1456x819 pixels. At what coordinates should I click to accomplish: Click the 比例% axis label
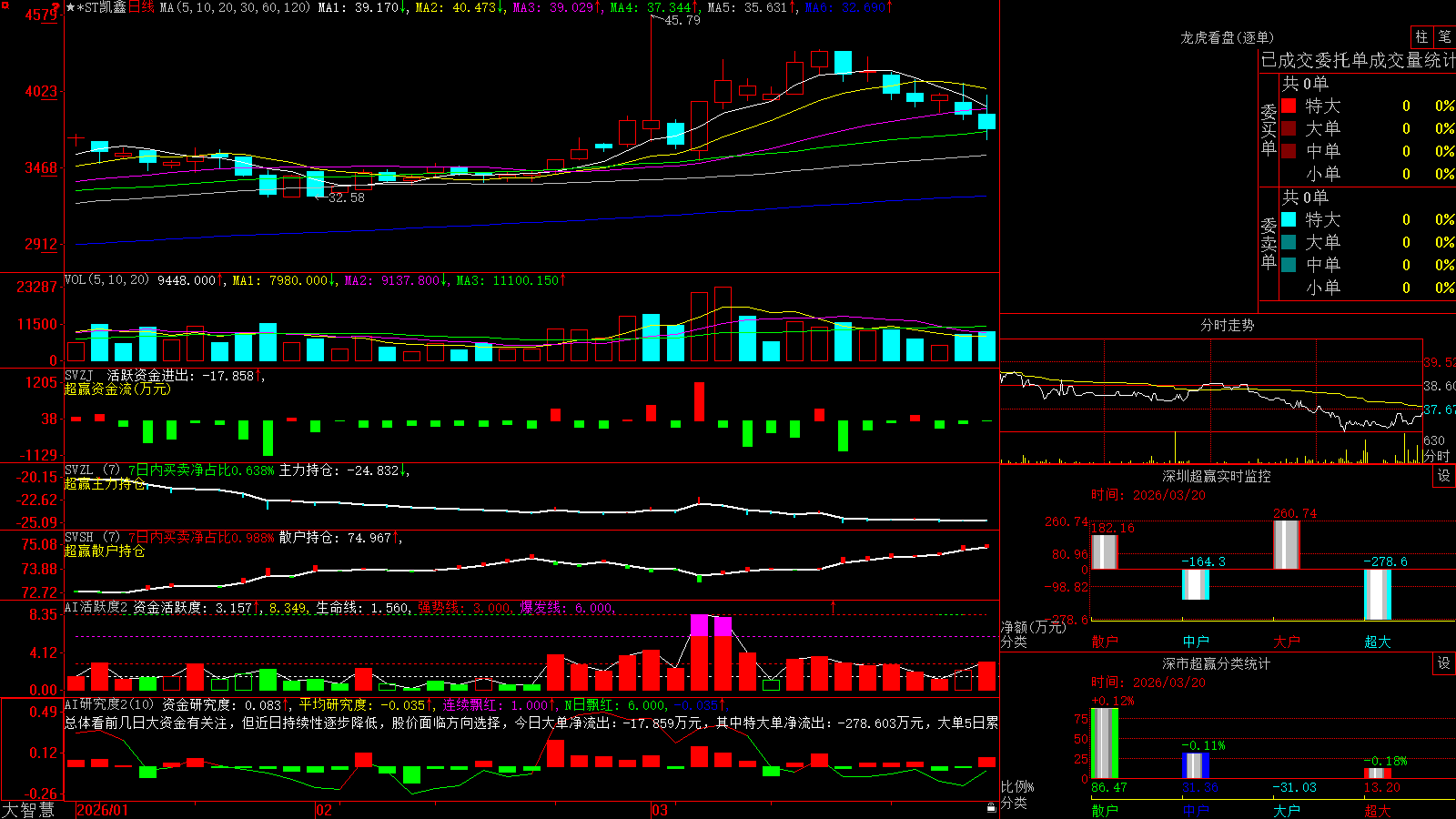[x=1017, y=787]
